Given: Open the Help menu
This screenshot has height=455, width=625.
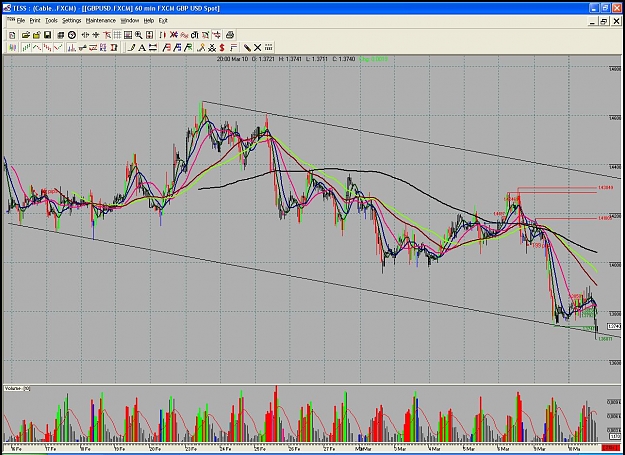Looking at the screenshot, I should pos(149,20).
